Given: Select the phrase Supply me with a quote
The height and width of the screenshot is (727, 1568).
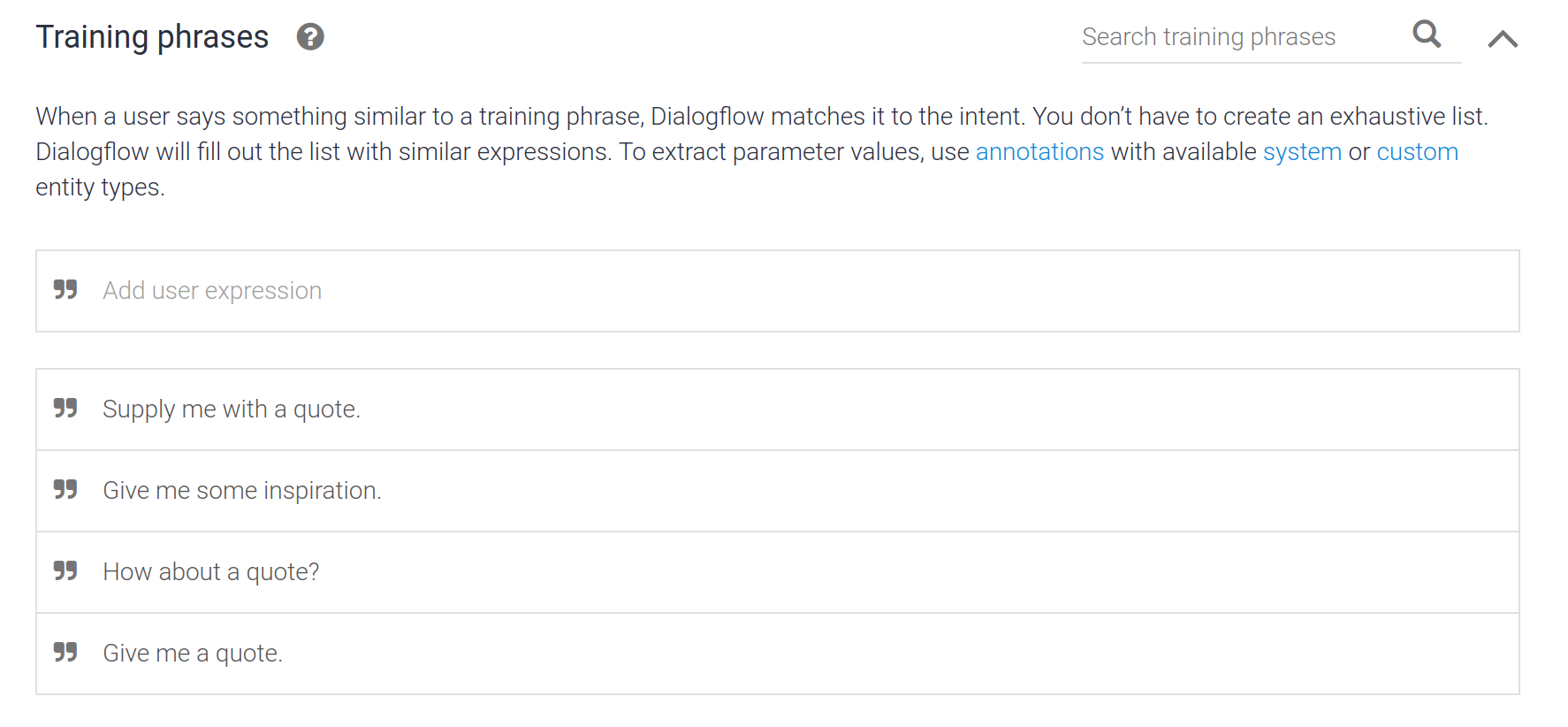Looking at the screenshot, I should [232, 409].
